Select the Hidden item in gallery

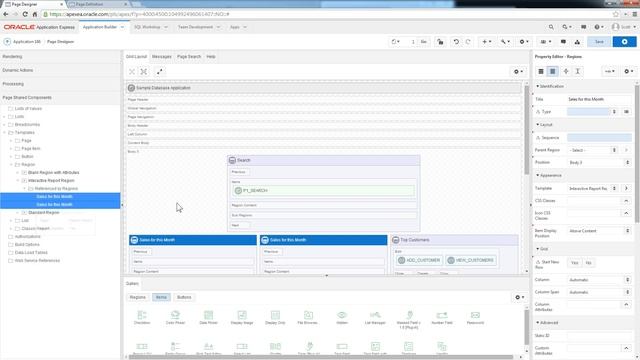click(x=342, y=318)
